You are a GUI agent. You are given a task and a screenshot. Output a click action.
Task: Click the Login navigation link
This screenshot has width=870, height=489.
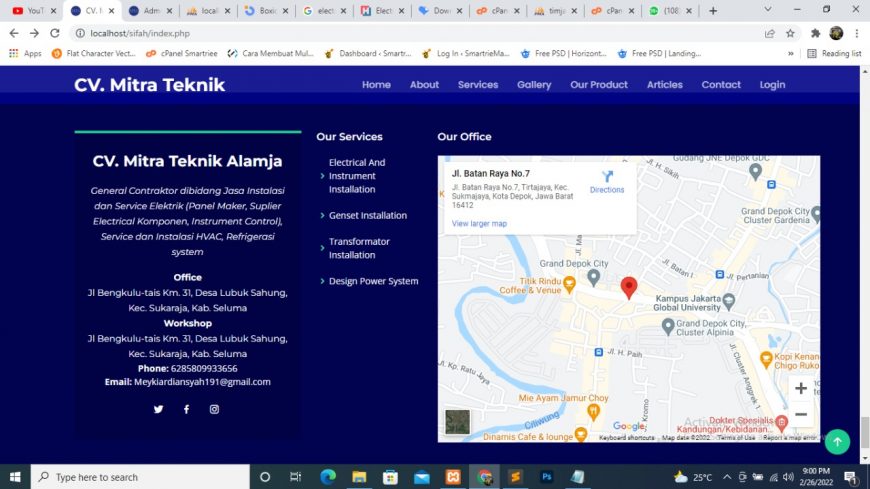[772, 85]
